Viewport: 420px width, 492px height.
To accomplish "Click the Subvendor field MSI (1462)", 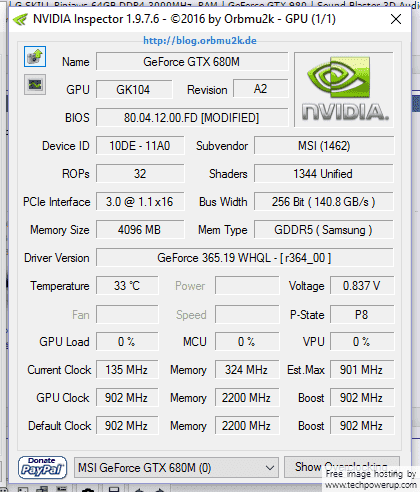I will (x=324, y=145).
